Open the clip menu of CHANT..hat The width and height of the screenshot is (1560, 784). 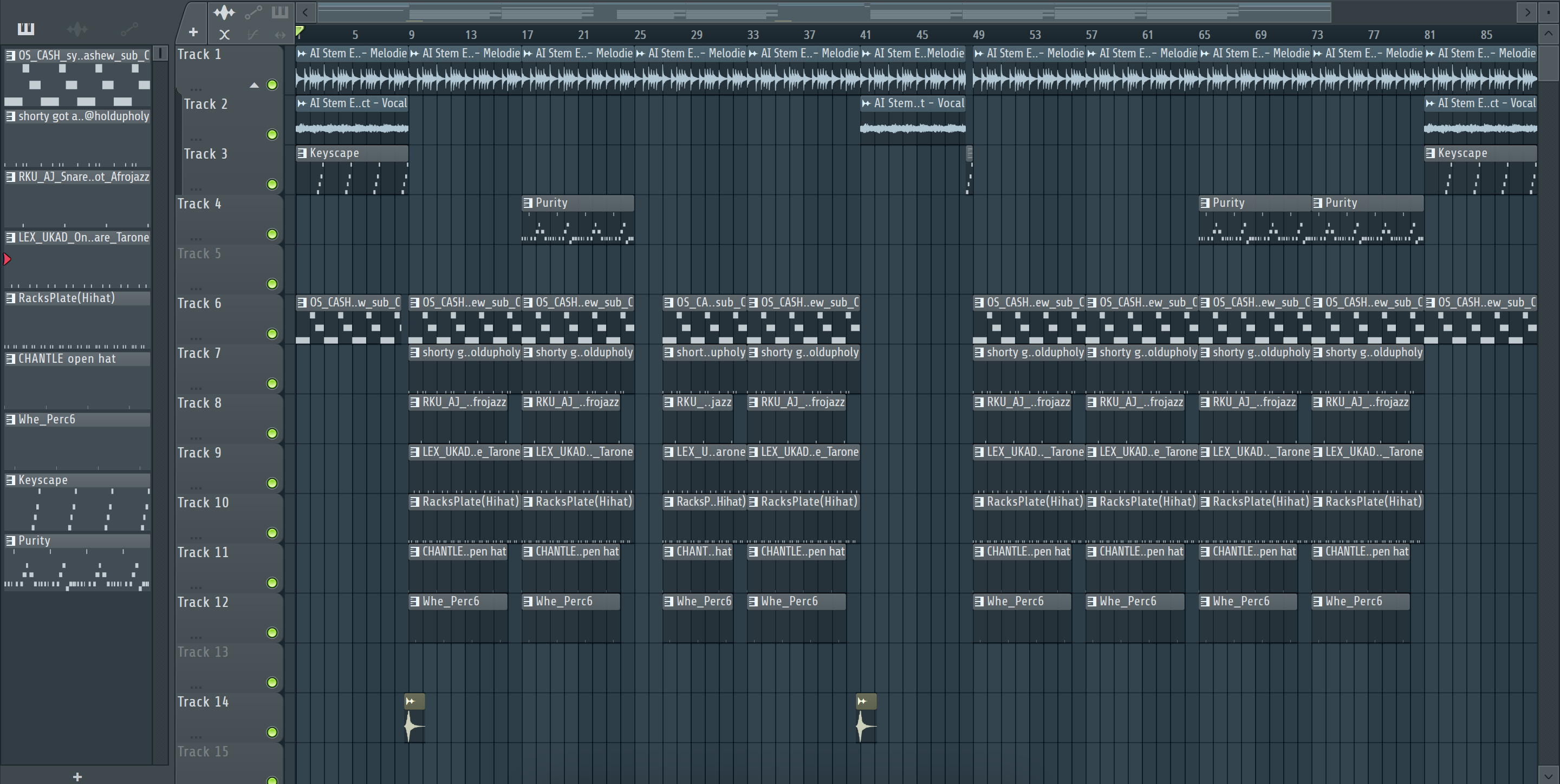[668, 552]
